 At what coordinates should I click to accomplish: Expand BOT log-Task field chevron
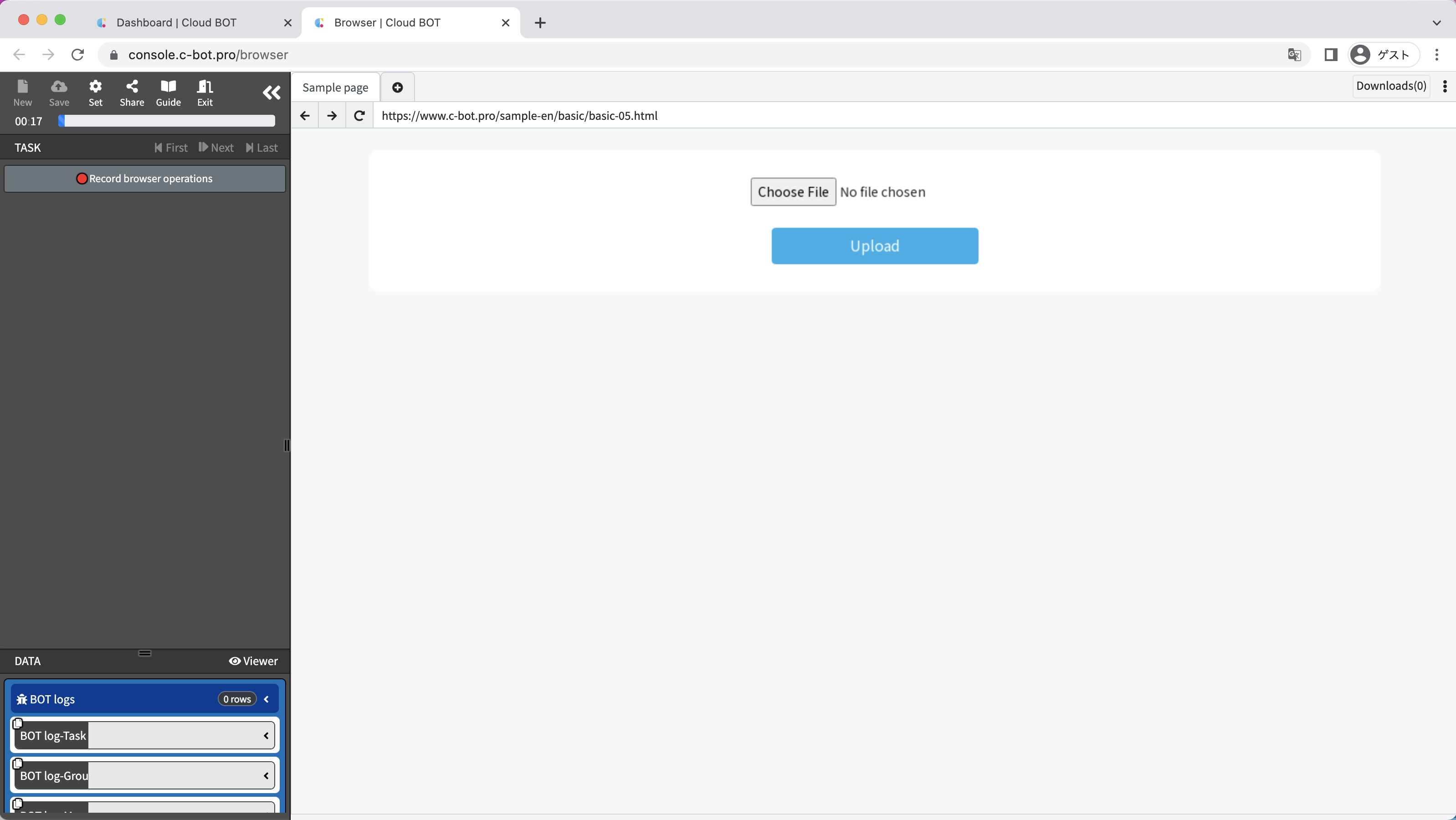tap(266, 735)
